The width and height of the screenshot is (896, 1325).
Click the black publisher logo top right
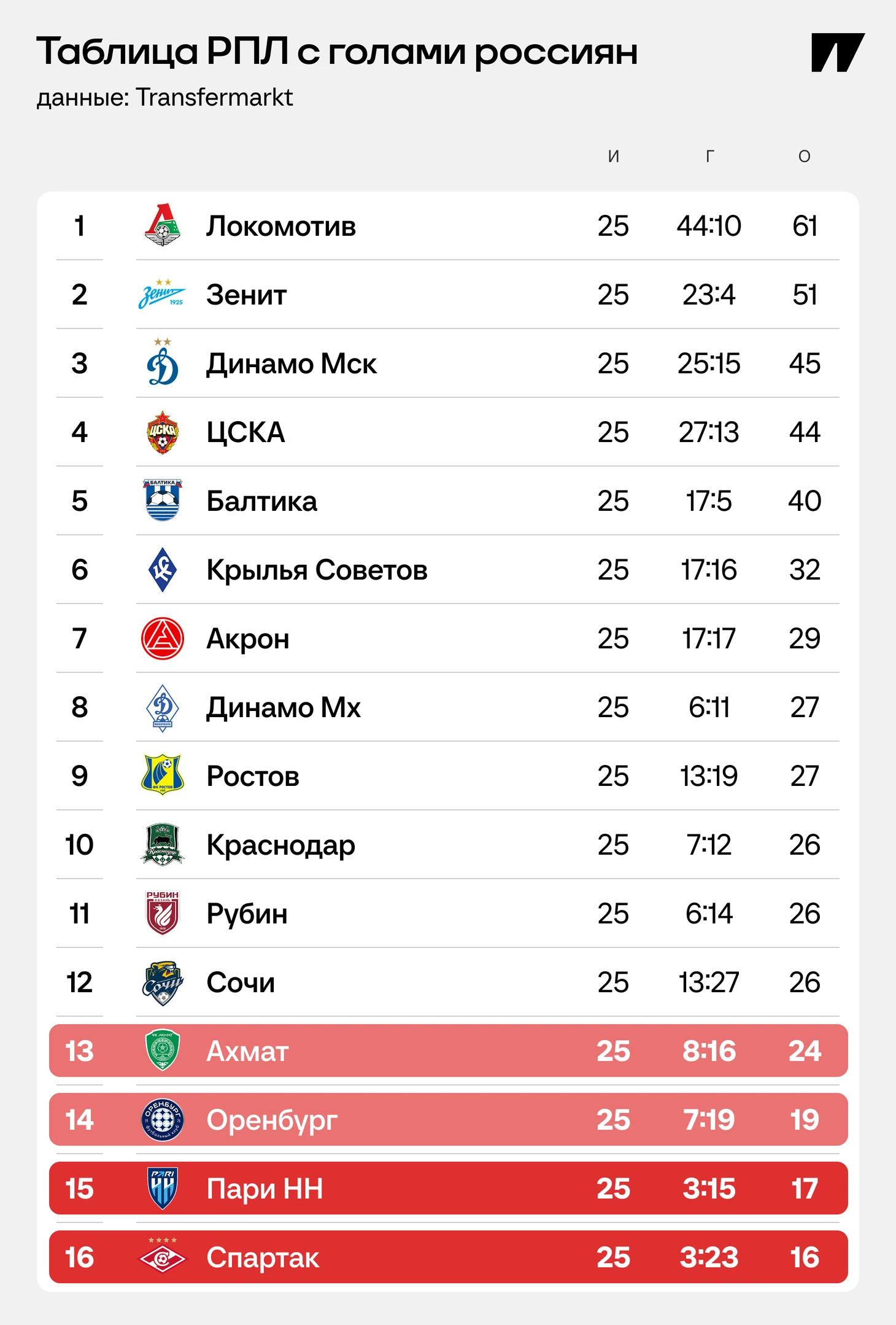[838, 53]
